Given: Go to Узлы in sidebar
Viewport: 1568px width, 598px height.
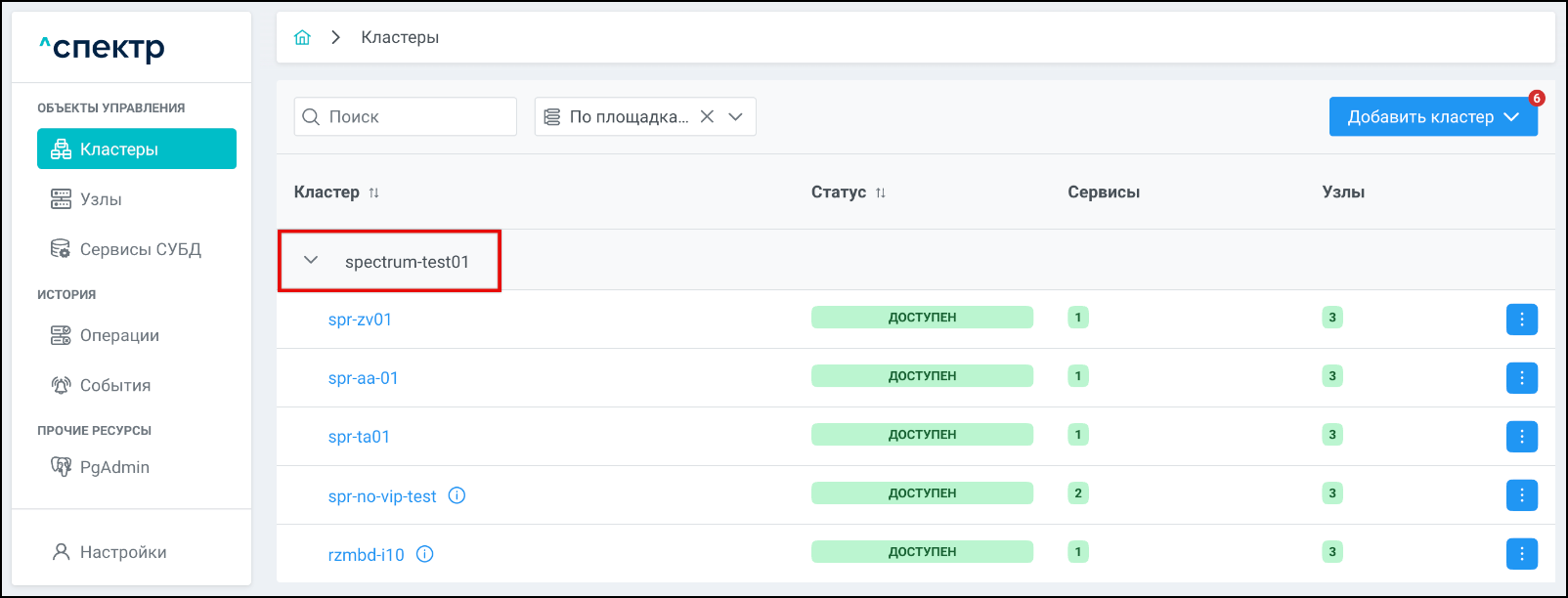Looking at the screenshot, I should pyautogui.click(x=101, y=199).
